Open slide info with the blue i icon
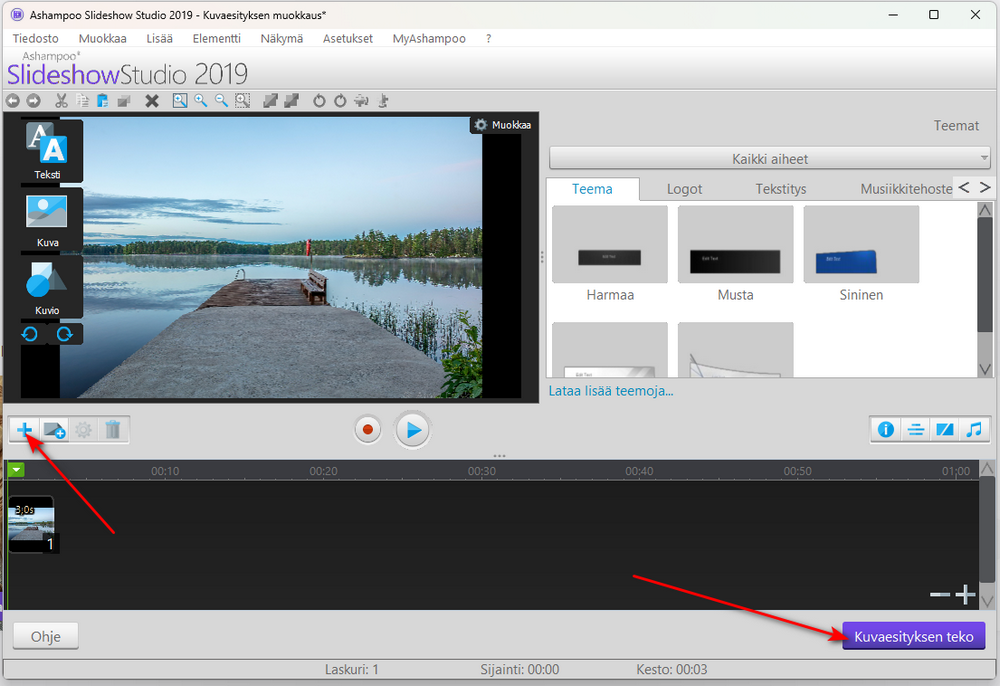The width and height of the screenshot is (1000, 686). click(886, 430)
